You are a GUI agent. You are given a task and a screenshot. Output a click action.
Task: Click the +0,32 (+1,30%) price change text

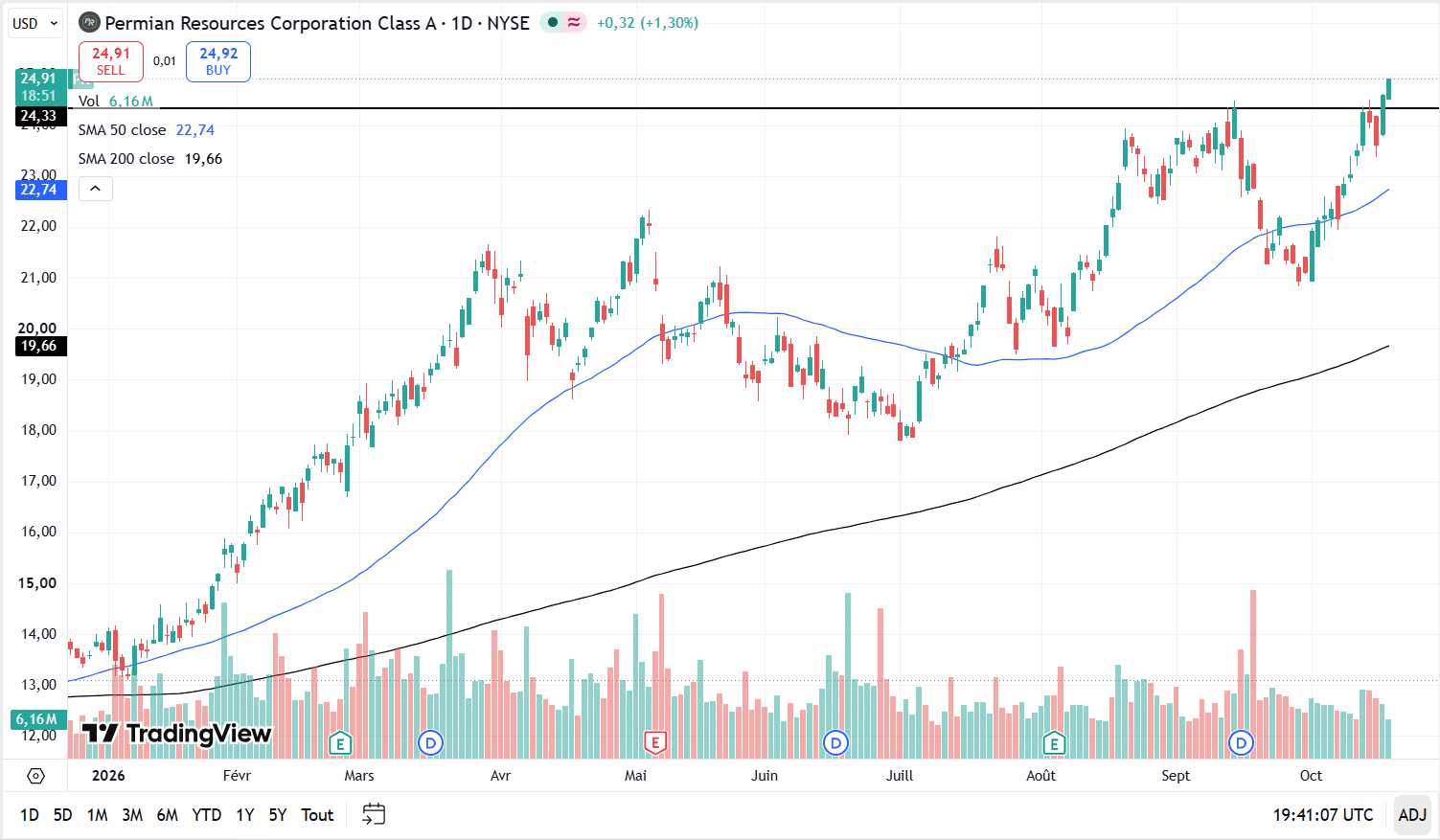(648, 23)
